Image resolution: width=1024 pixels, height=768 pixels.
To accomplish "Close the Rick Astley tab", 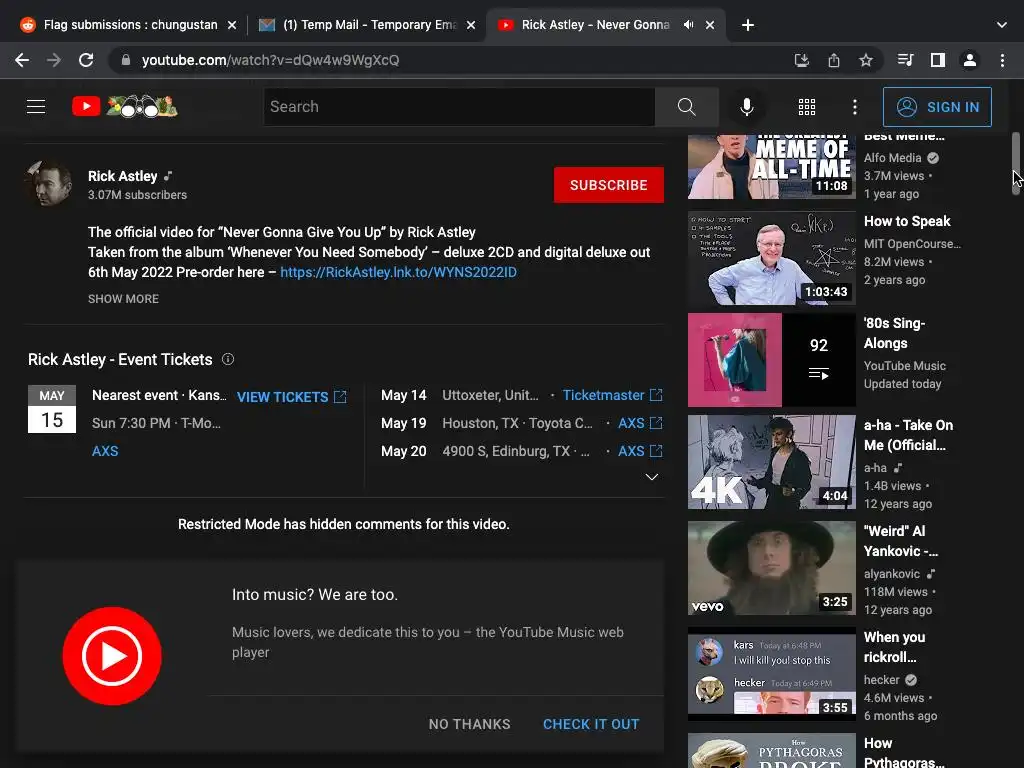I will point(710,25).
